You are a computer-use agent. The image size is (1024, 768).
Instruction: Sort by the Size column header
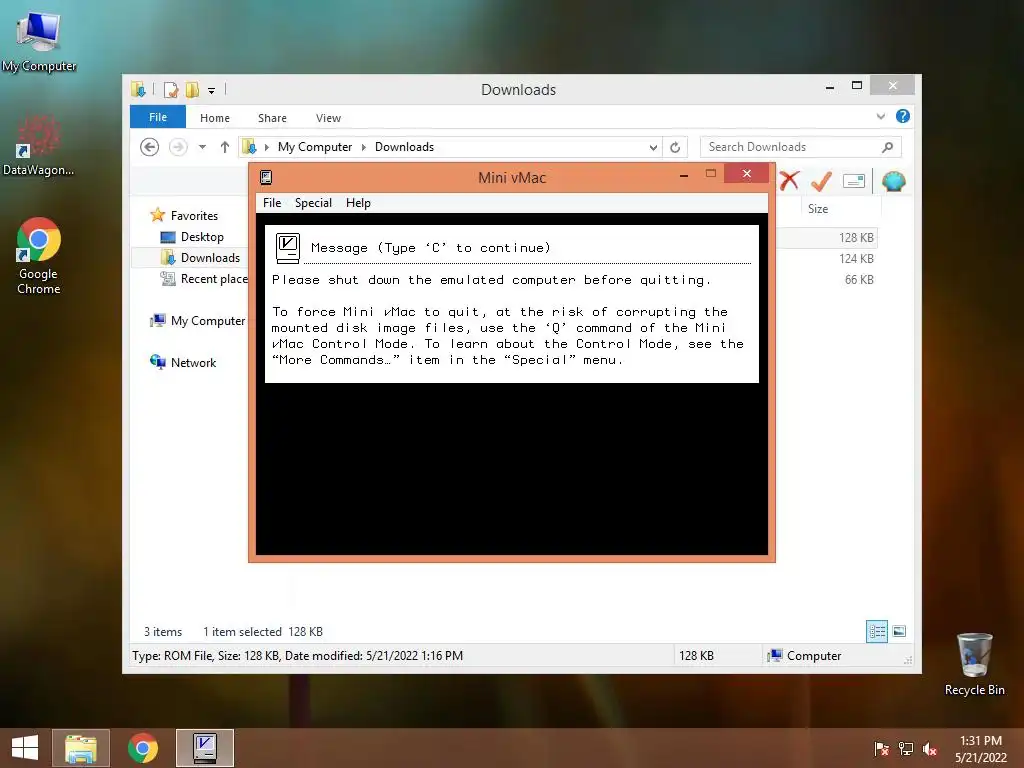(x=818, y=209)
